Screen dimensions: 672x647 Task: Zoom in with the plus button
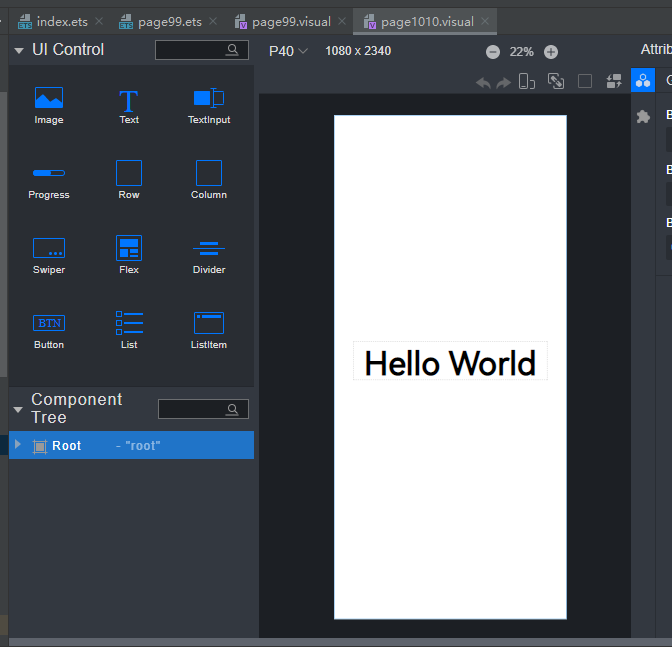(x=551, y=52)
